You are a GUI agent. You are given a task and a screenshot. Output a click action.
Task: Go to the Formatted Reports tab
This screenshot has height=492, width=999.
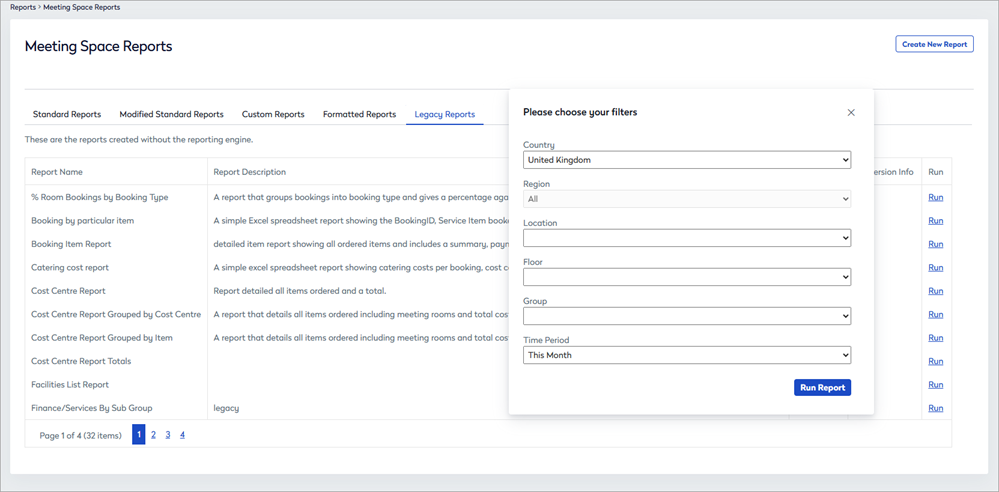[359, 115]
